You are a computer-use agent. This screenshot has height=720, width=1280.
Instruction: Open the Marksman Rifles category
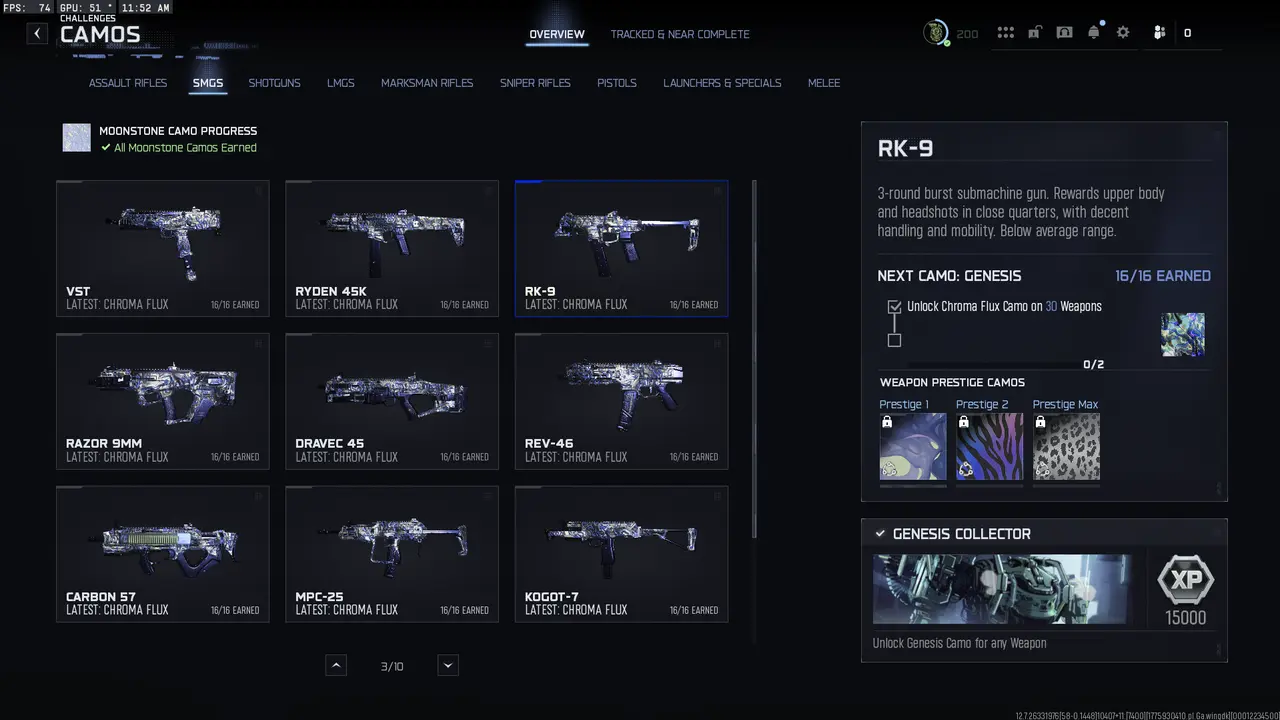click(x=427, y=83)
